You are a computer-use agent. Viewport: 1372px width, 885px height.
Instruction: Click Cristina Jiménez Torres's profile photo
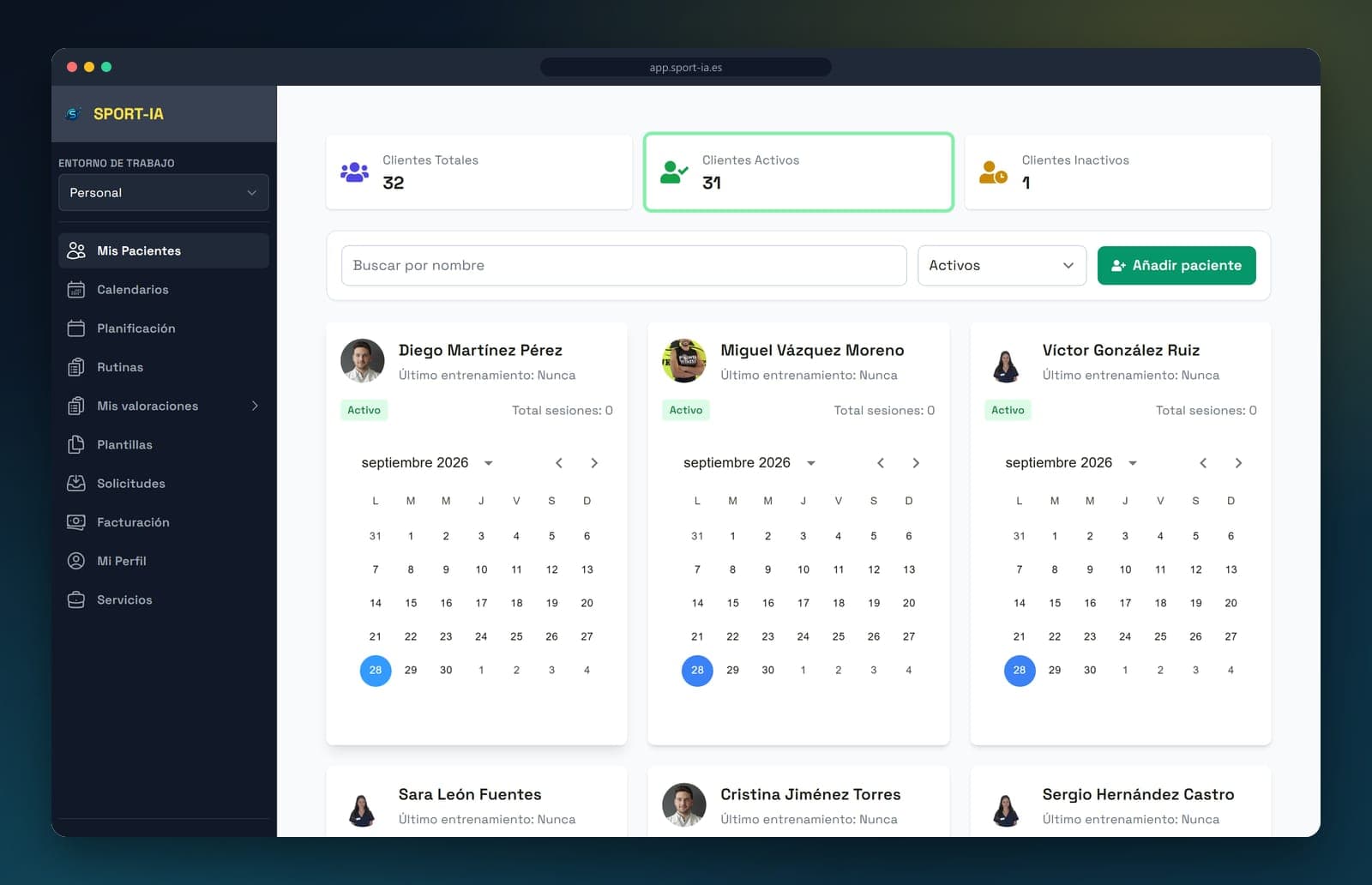tap(684, 804)
